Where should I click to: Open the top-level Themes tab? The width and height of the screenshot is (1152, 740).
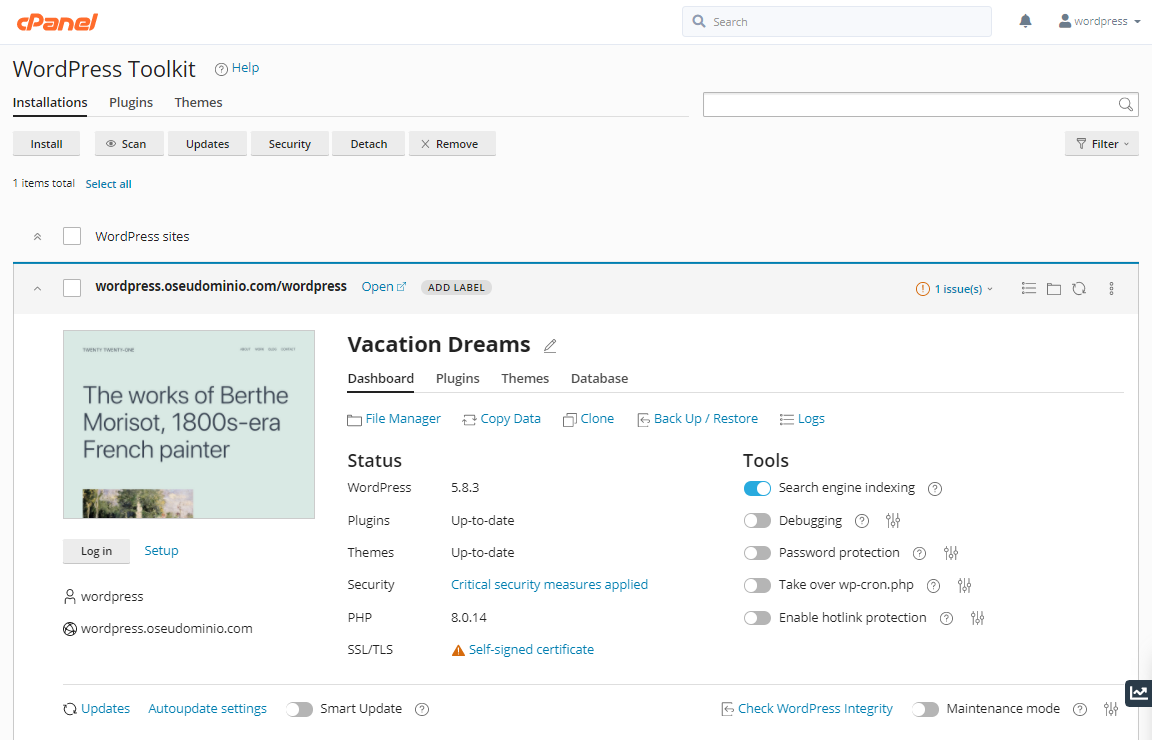coord(198,103)
